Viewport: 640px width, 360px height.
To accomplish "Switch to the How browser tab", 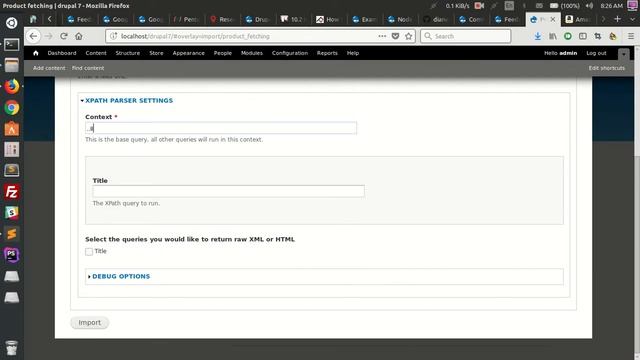I will click(x=329, y=19).
